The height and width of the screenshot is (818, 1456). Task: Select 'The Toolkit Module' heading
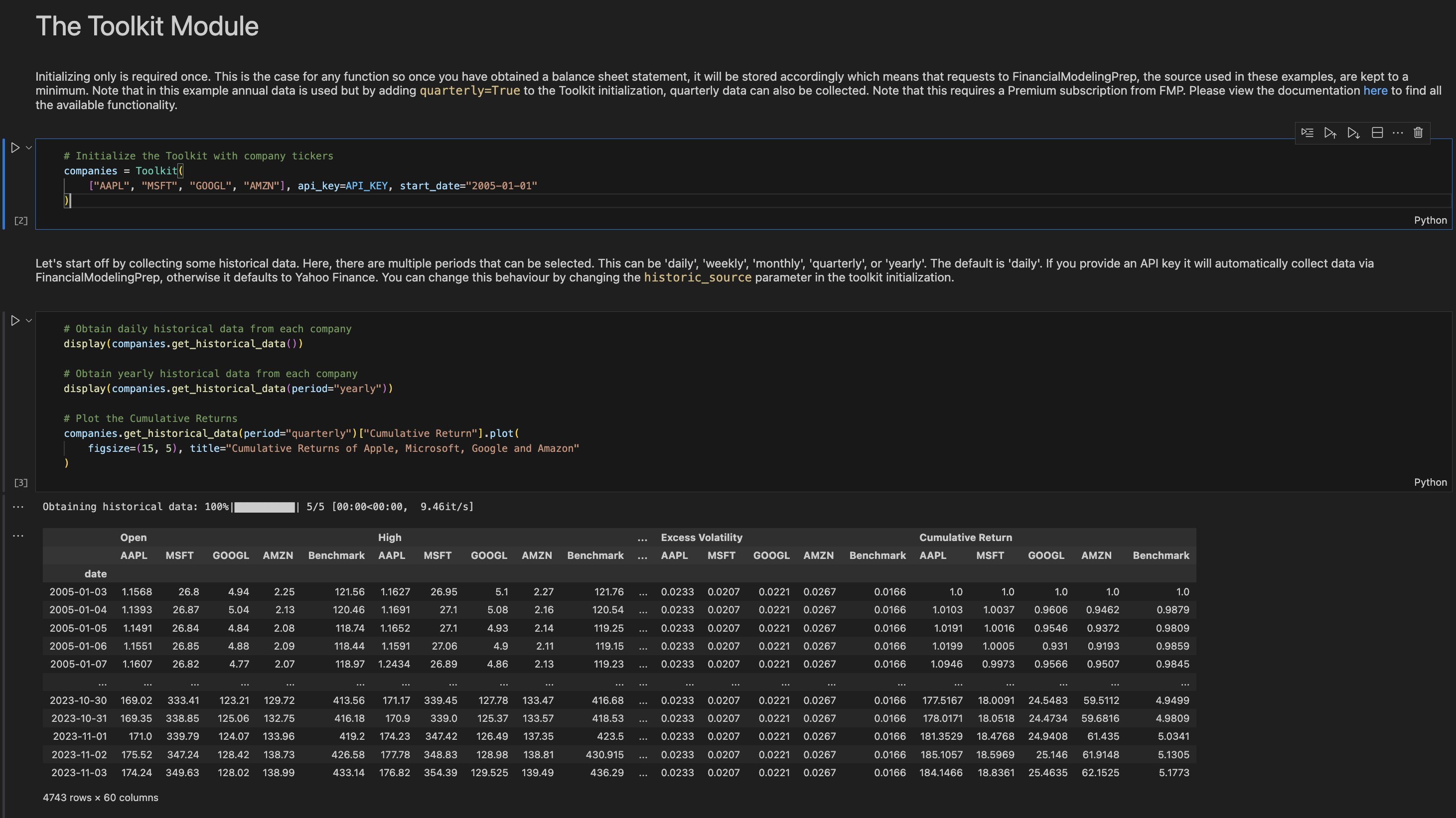(147, 26)
